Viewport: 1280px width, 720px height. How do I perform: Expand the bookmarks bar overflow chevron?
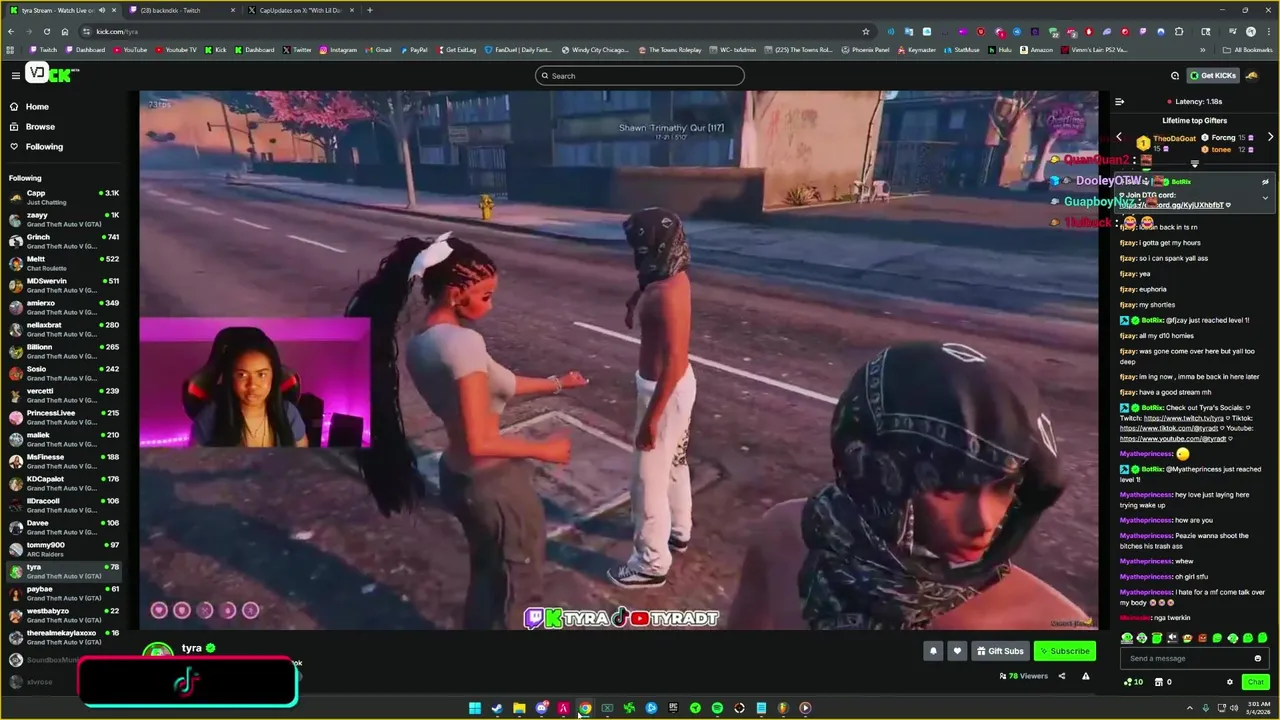click(1203, 50)
